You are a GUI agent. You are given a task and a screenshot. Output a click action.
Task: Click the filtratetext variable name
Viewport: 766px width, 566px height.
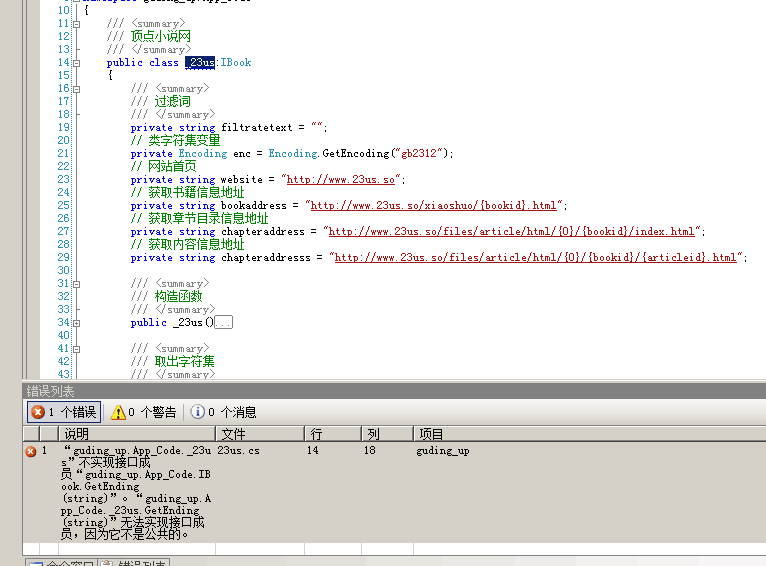point(256,127)
